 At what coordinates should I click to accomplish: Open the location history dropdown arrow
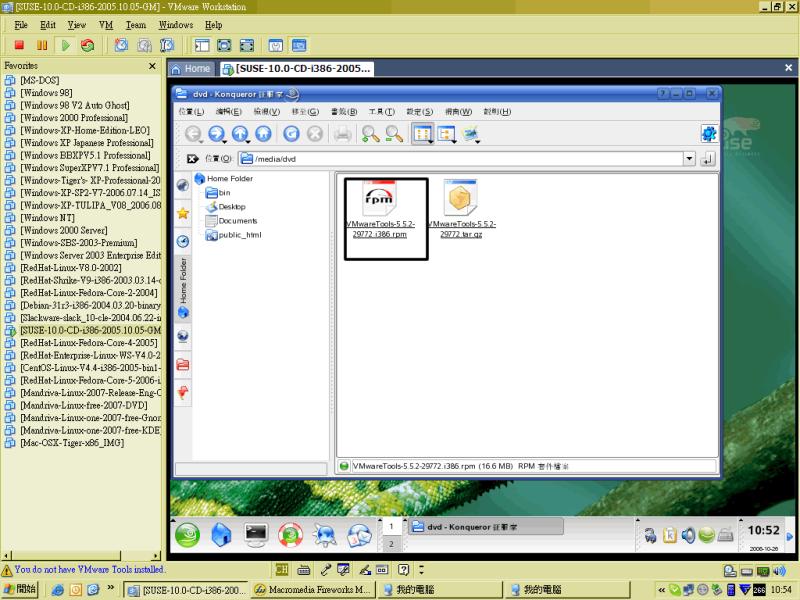[689, 159]
